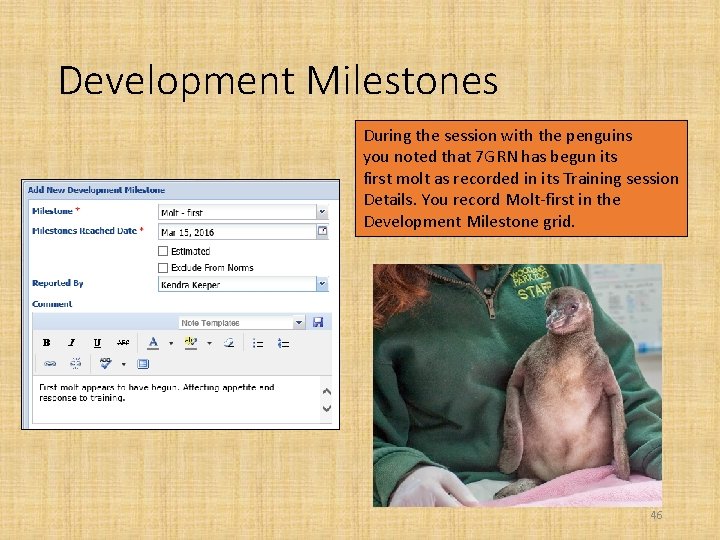The width and height of the screenshot is (720, 540).
Task: Insert a bulleted list
Action: click(258, 343)
